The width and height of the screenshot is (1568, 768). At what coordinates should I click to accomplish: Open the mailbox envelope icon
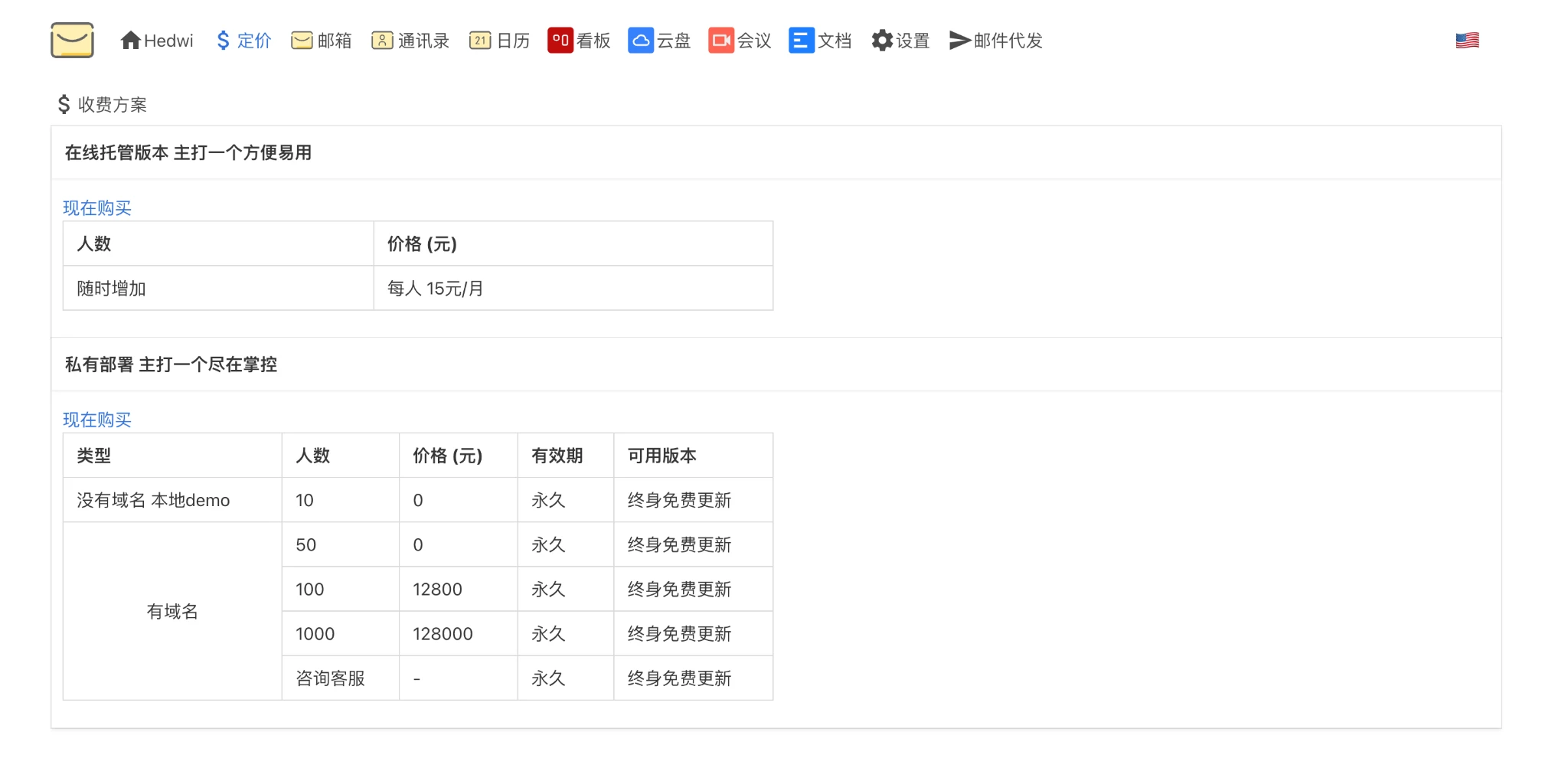[302, 41]
